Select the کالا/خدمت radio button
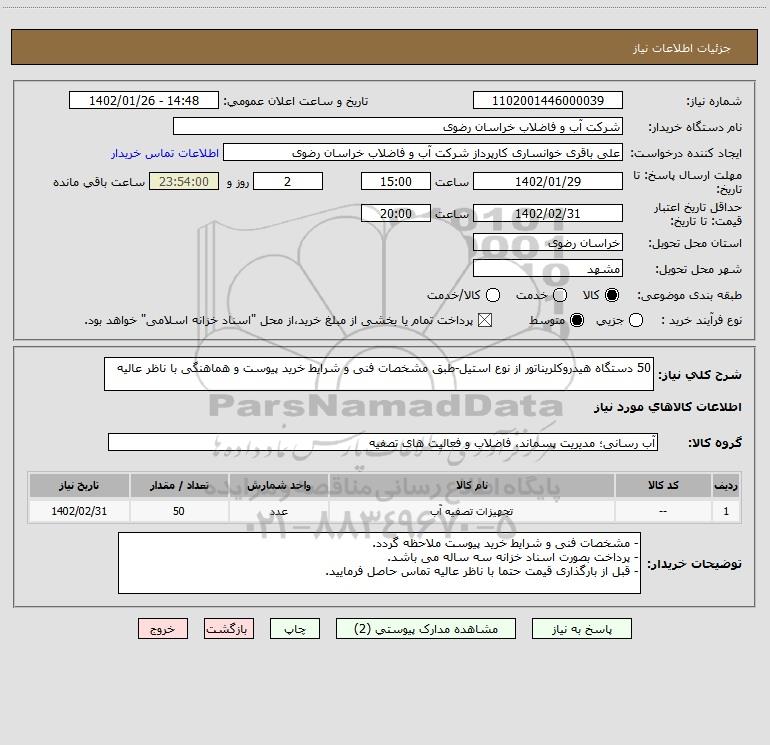770x745 pixels. pos(493,295)
